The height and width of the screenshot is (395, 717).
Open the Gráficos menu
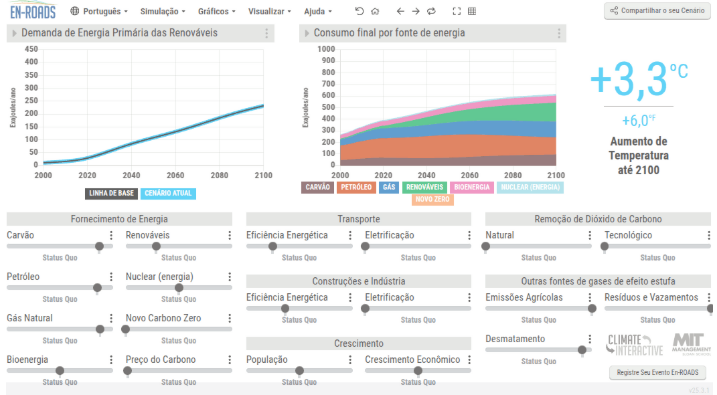click(x=216, y=11)
